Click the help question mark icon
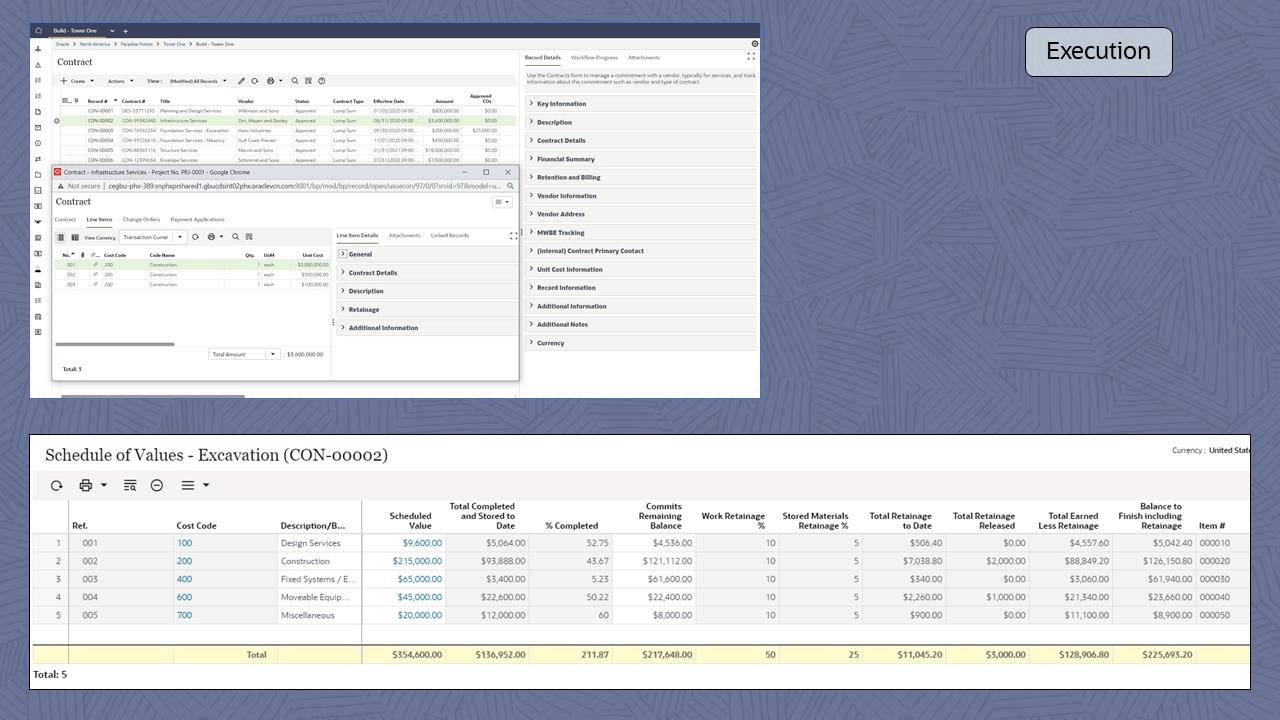The image size is (1280, 720). tap(322, 81)
